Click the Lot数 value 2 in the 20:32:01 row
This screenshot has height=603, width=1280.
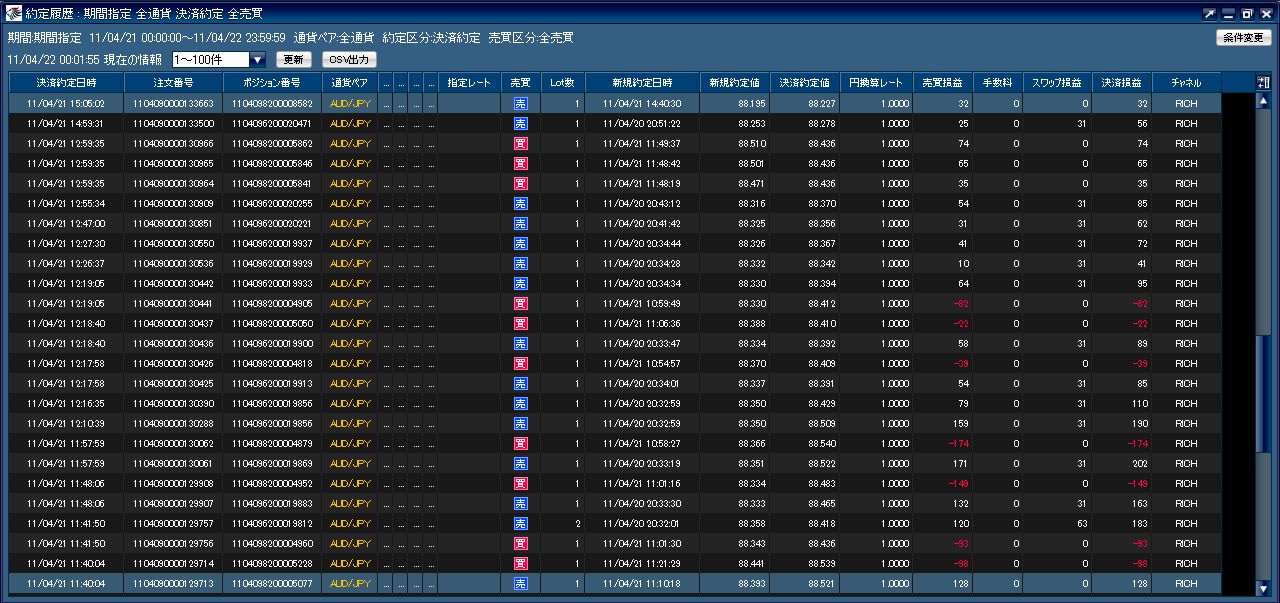(x=577, y=523)
